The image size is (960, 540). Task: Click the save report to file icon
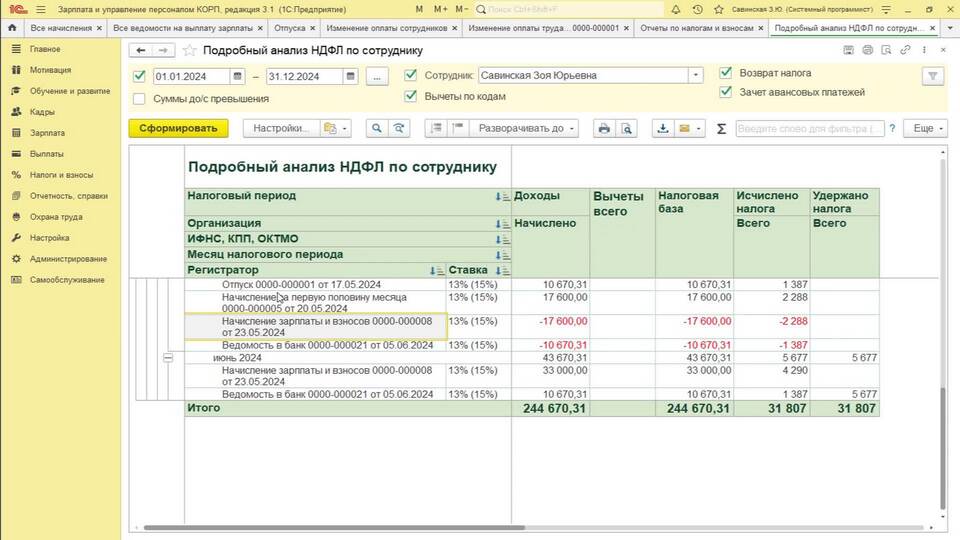[662, 129]
